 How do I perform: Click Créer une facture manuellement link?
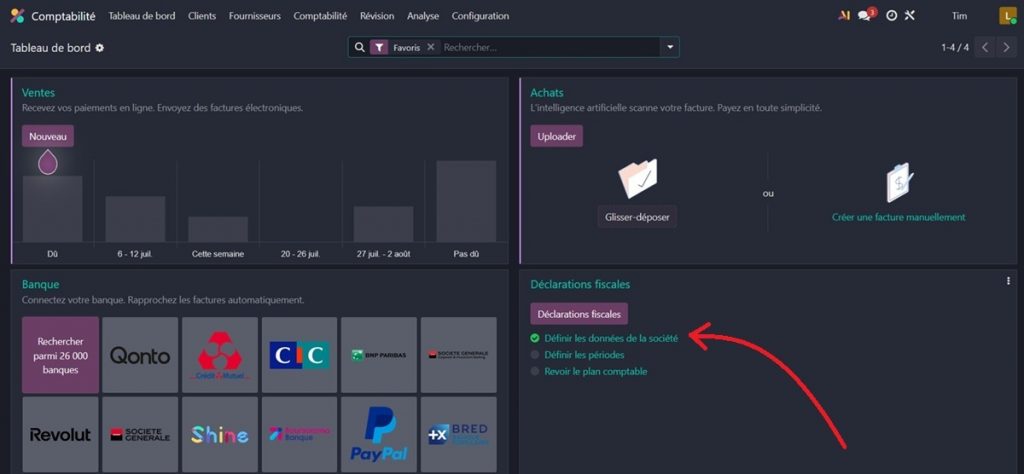898,217
